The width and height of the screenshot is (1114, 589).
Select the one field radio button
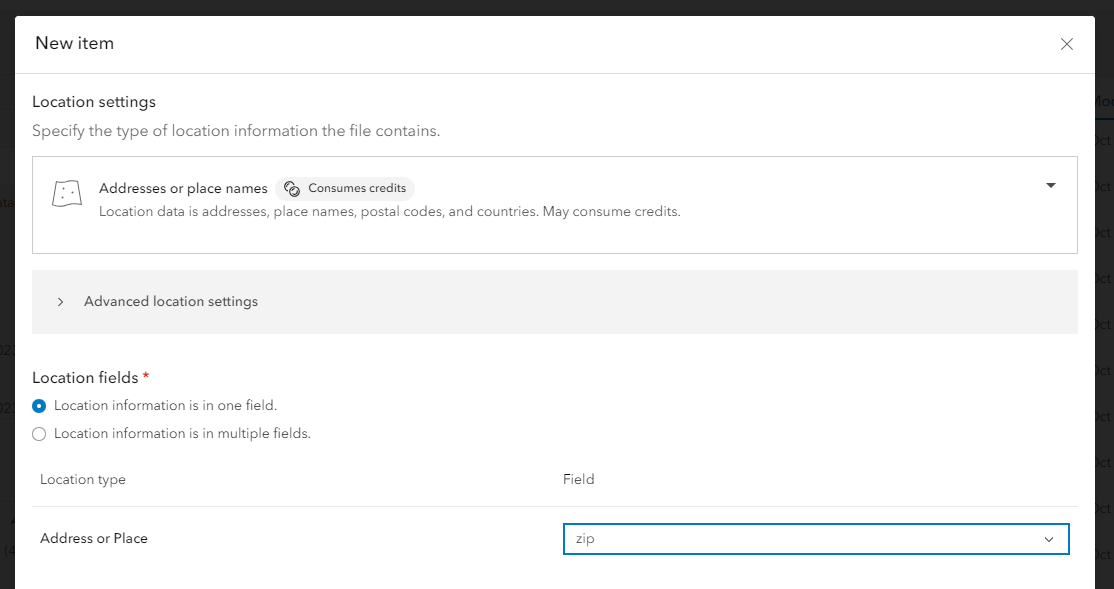point(39,406)
